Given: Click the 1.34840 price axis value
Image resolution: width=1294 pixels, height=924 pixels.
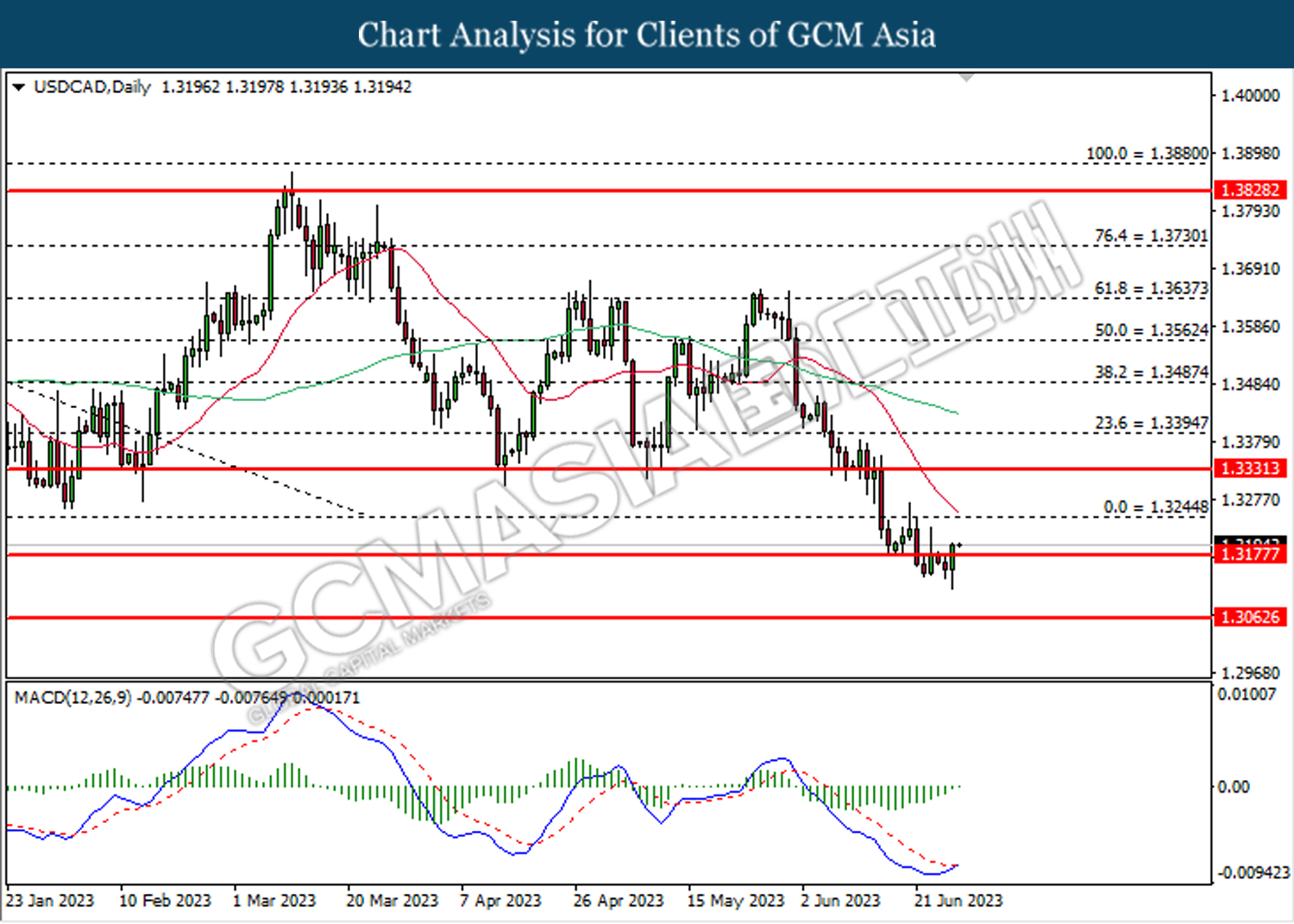Looking at the screenshot, I should pyautogui.click(x=1251, y=384).
